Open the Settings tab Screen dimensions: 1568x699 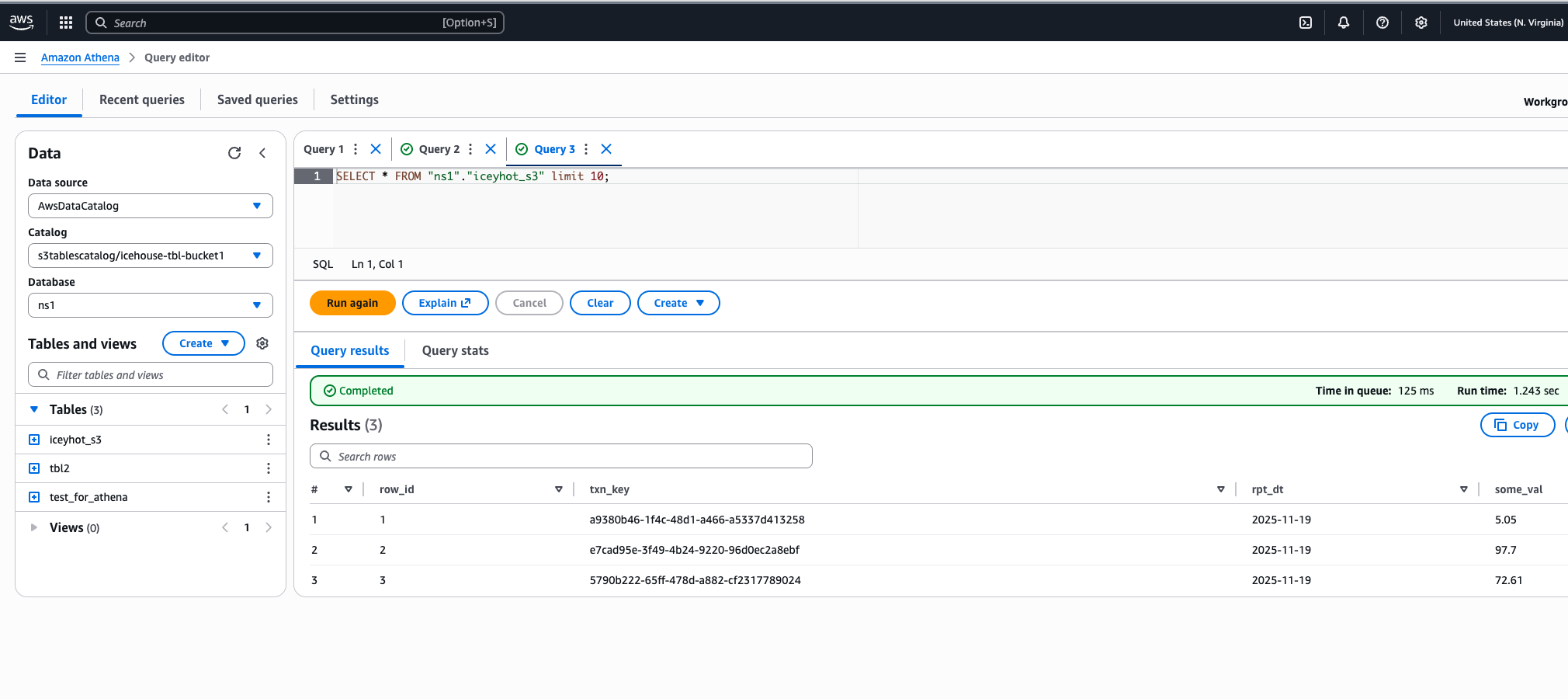(x=355, y=99)
